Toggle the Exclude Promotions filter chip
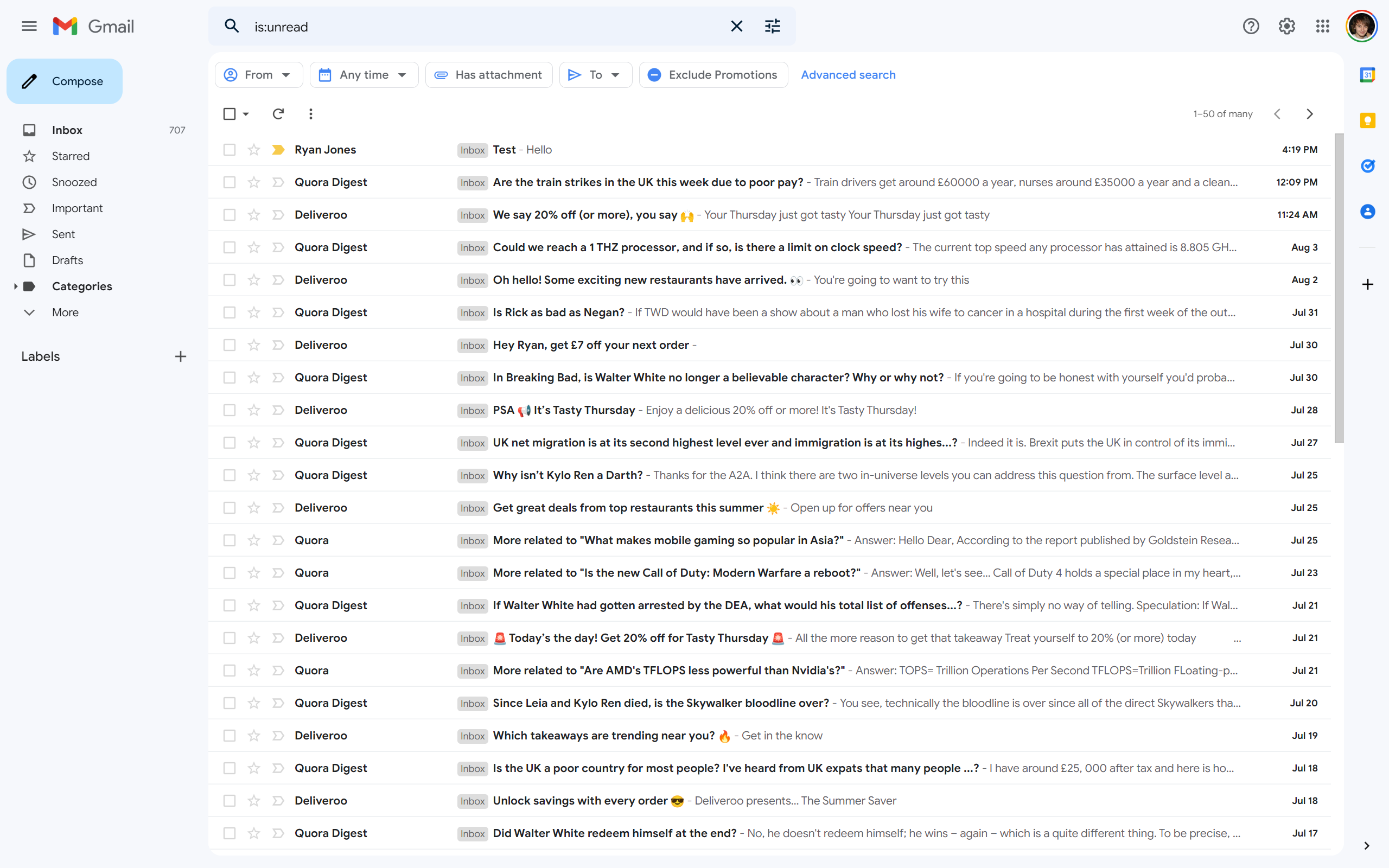 point(713,75)
